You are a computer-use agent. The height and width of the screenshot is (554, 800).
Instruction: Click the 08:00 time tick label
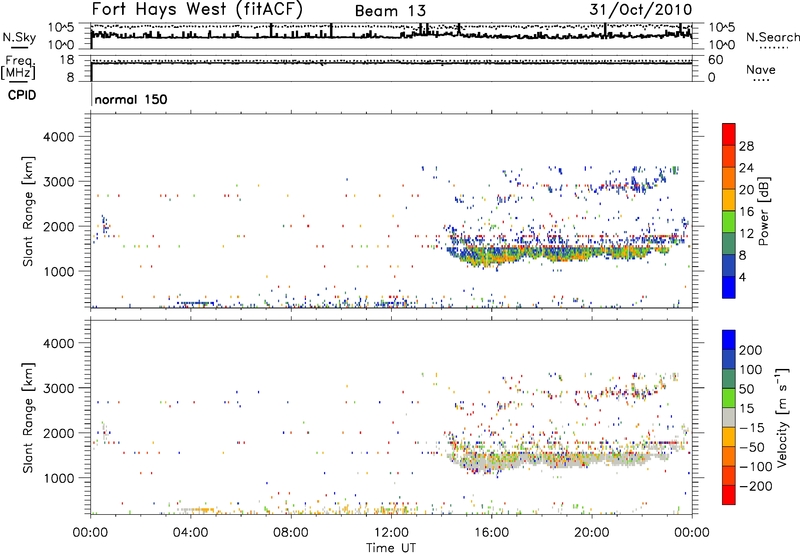click(290, 533)
